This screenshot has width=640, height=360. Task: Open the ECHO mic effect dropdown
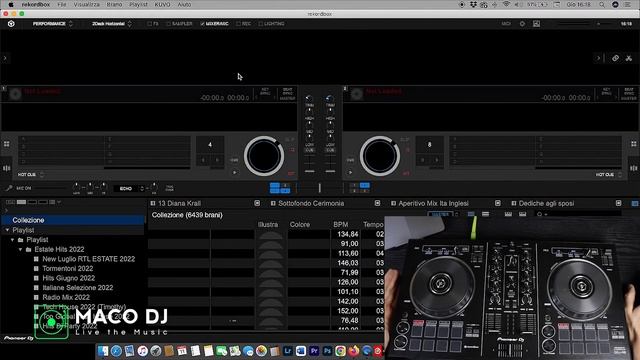pos(129,189)
